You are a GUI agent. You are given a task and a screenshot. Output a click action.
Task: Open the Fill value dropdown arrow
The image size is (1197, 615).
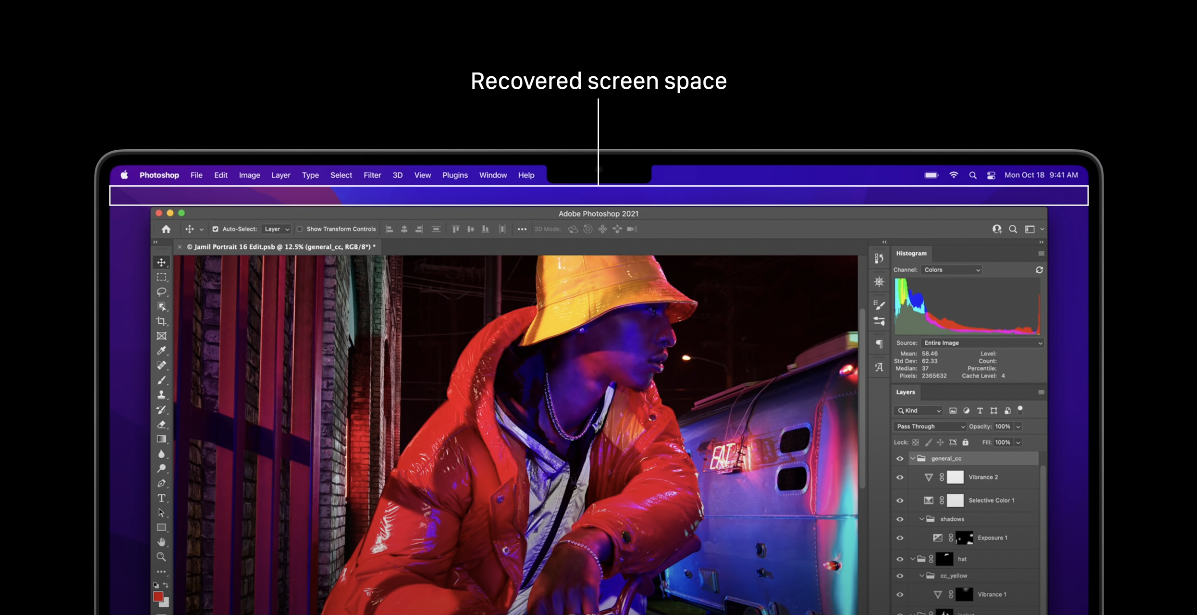(x=1018, y=443)
